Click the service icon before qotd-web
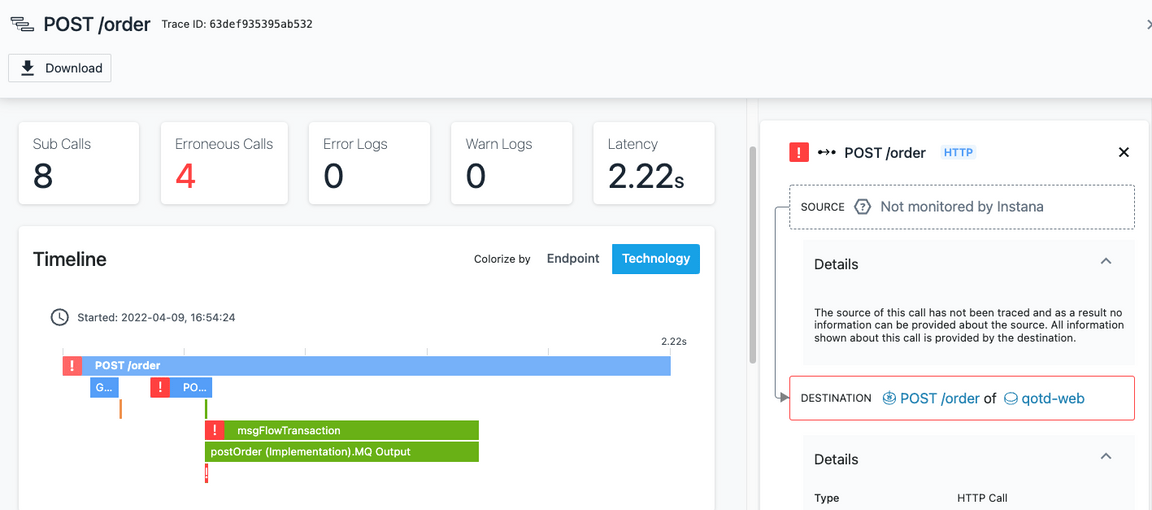This screenshot has width=1152, height=510. tap(1011, 398)
